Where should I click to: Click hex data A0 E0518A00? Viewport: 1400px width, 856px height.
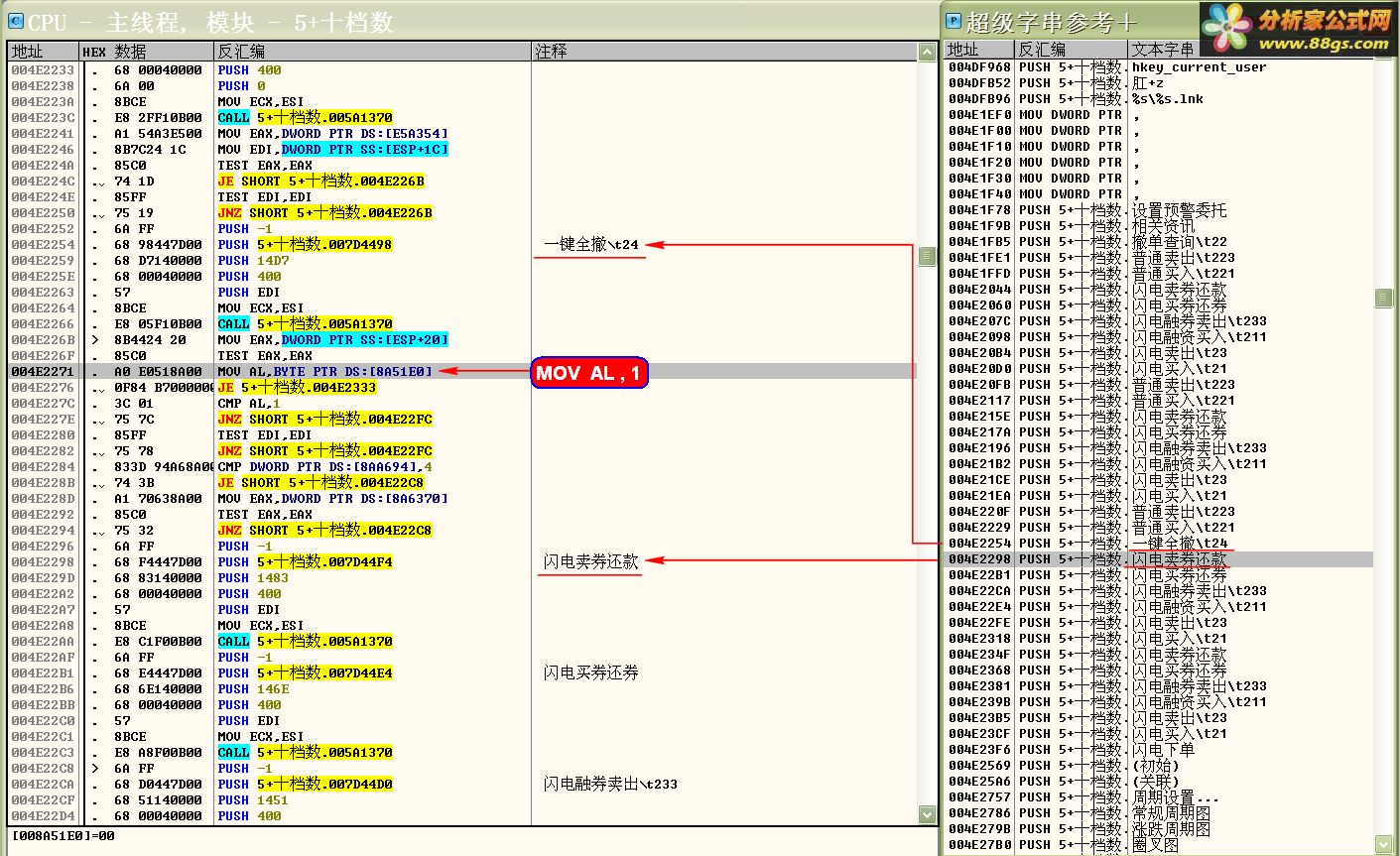coord(158,372)
